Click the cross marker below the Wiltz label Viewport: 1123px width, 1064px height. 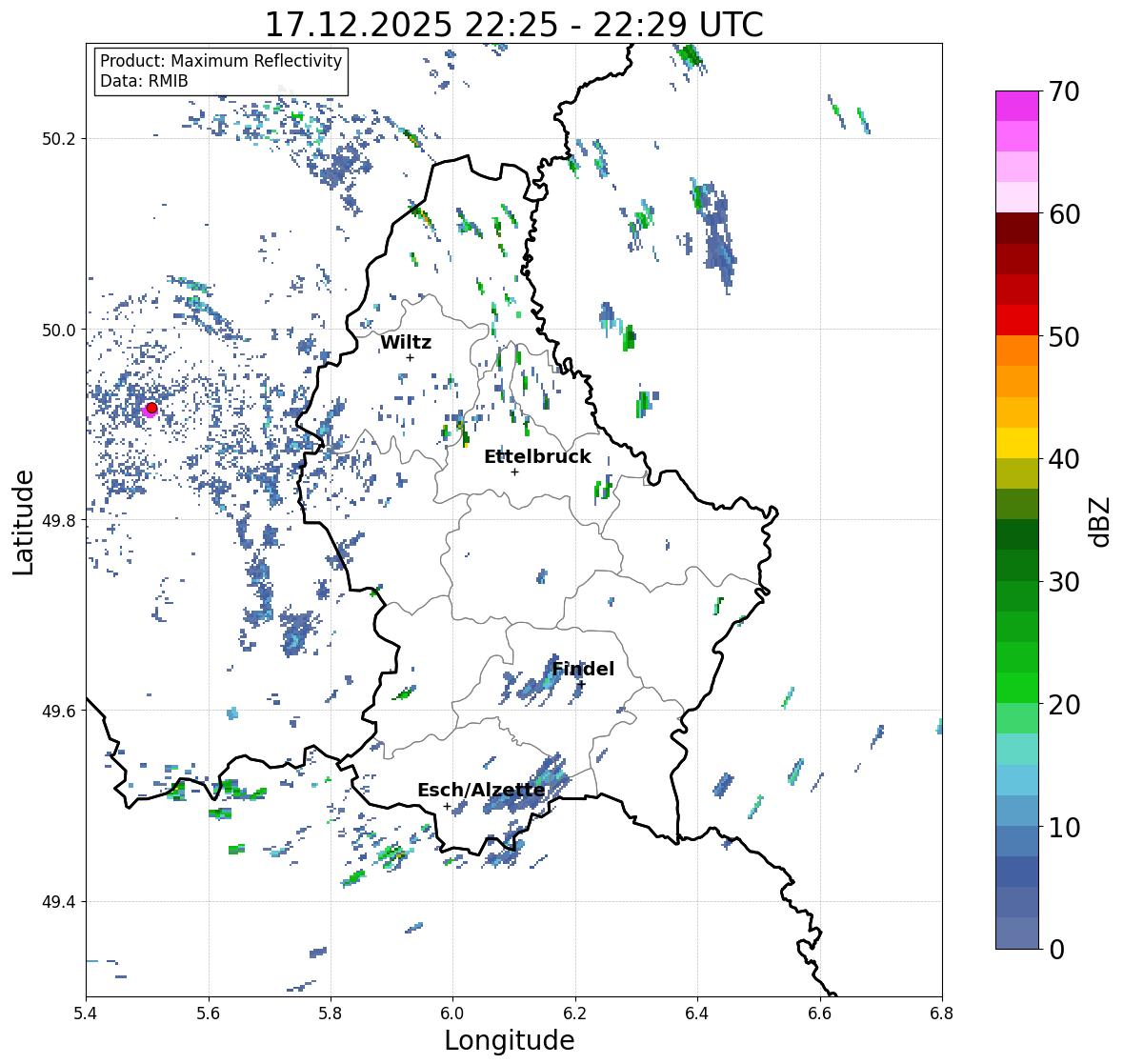point(410,357)
